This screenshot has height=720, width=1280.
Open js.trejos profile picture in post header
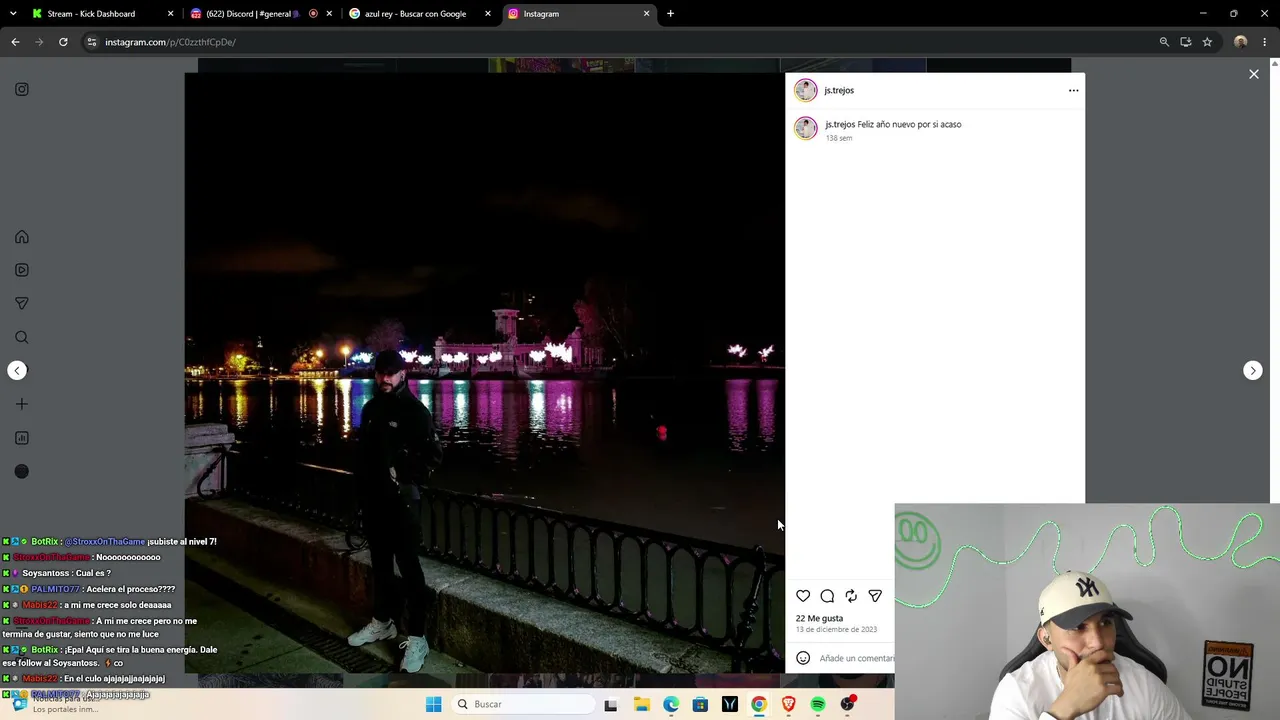pos(806,90)
